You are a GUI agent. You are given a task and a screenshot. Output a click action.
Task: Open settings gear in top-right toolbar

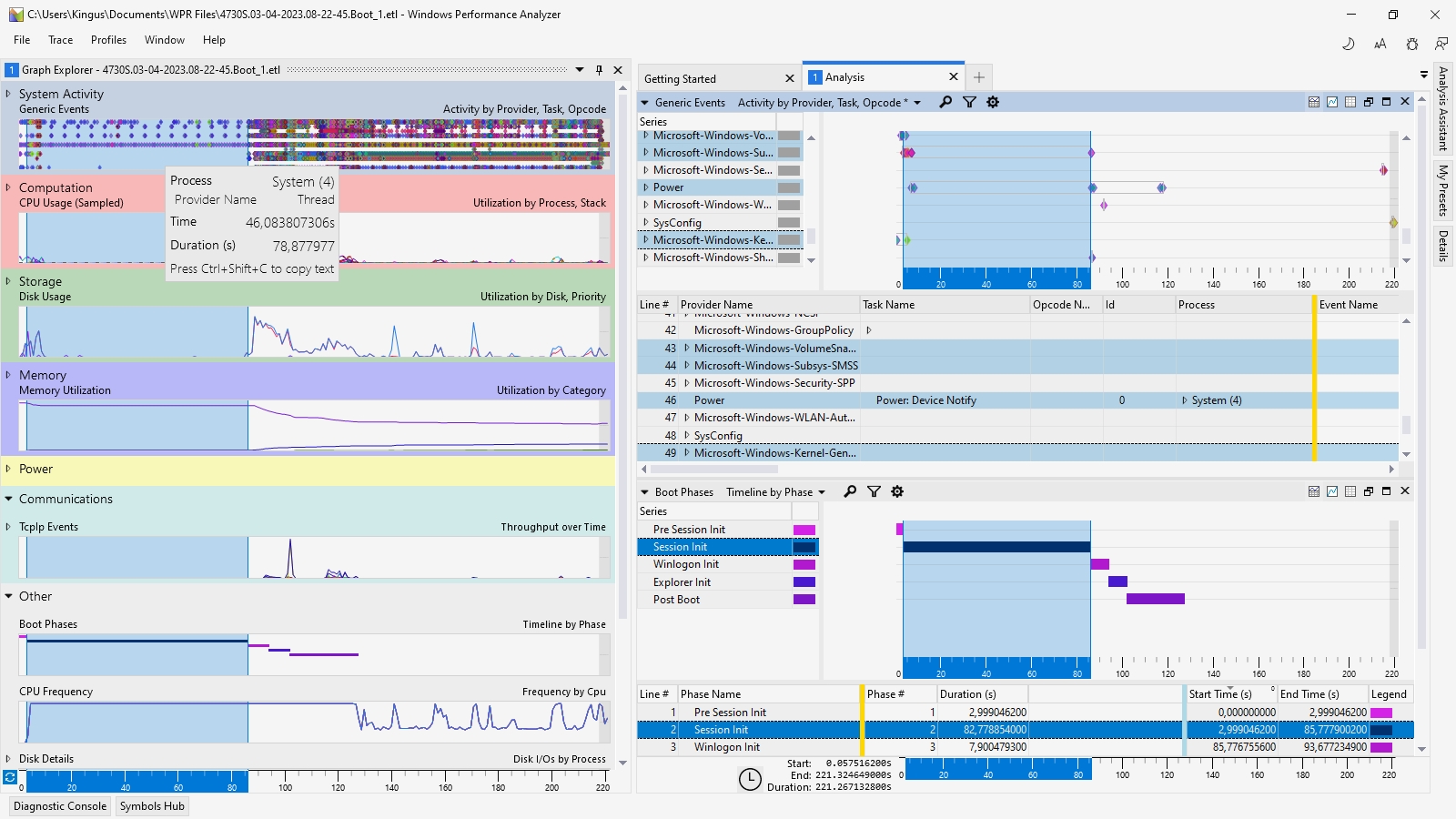pos(1412,44)
